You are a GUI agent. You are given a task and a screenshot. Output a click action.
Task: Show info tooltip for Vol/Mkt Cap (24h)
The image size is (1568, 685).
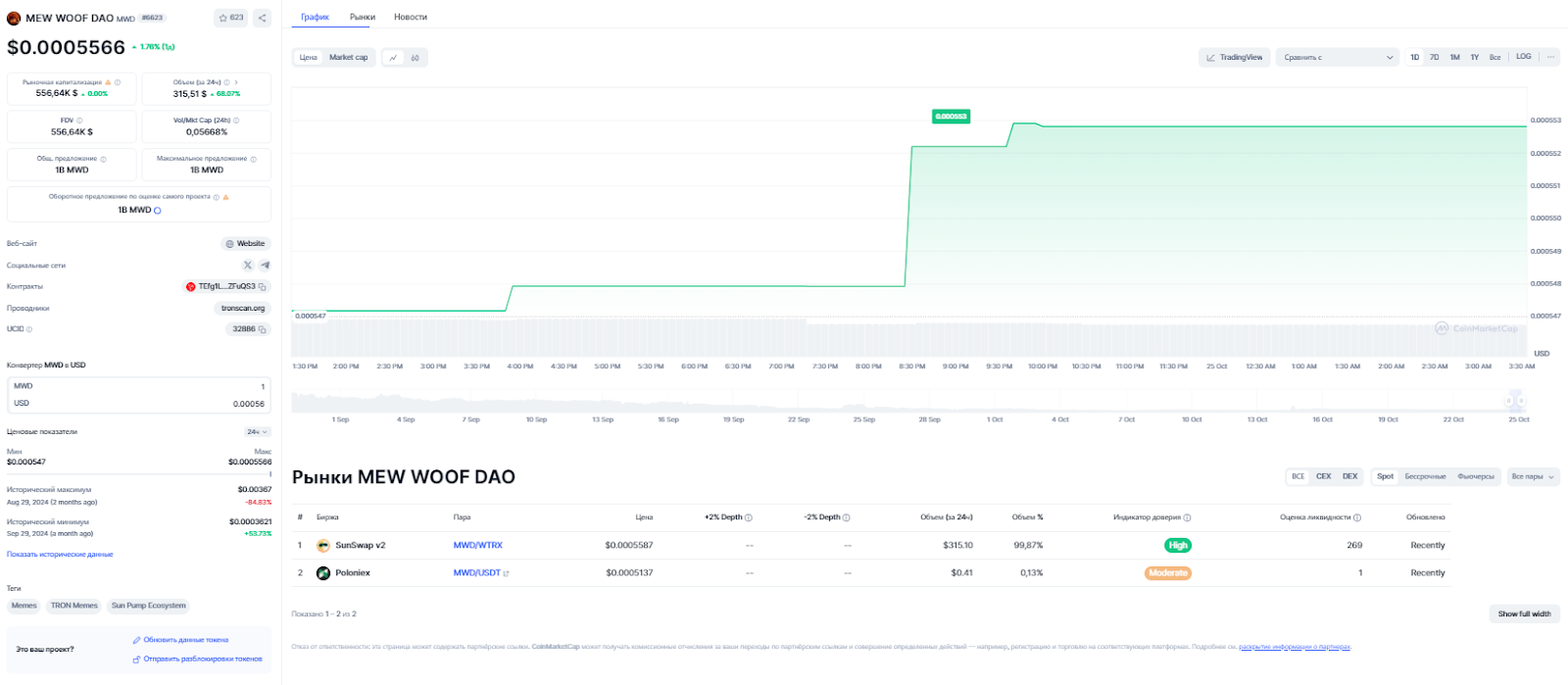point(236,121)
